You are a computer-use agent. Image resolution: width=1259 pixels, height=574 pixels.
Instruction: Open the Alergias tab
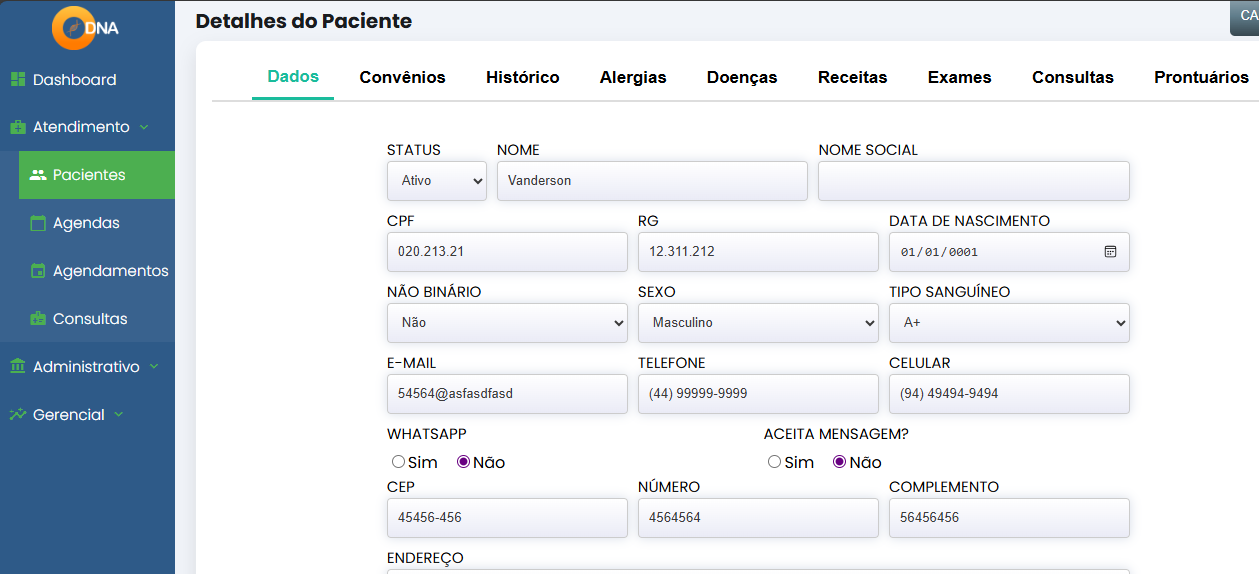pyautogui.click(x=632, y=77)
